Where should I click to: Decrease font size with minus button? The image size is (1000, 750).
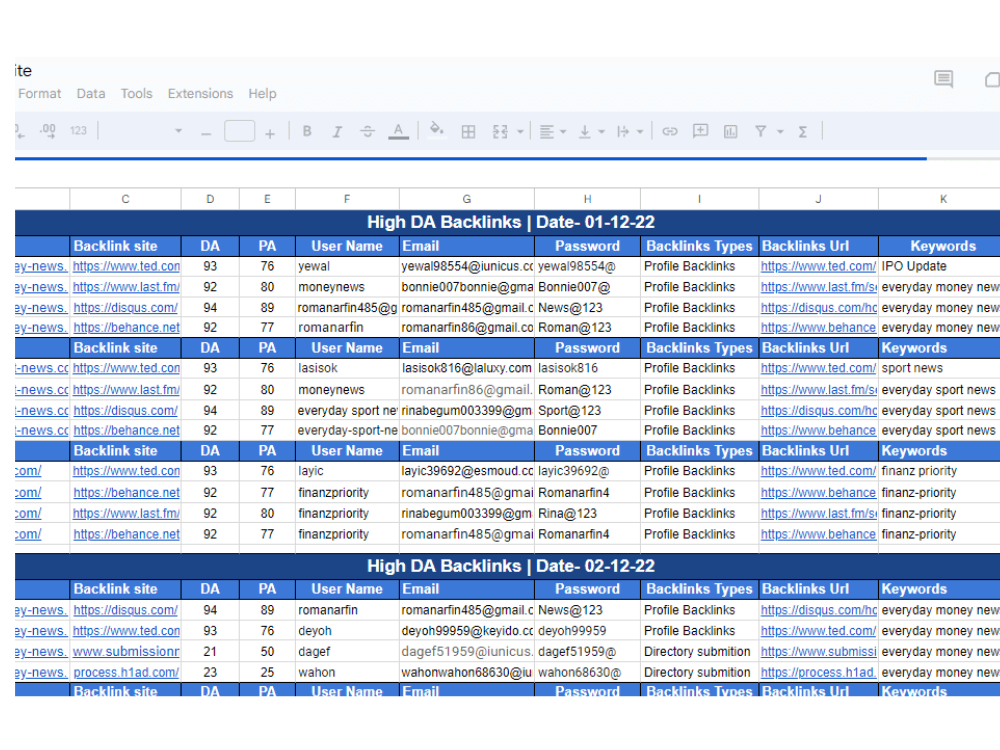tap(206, 133)
